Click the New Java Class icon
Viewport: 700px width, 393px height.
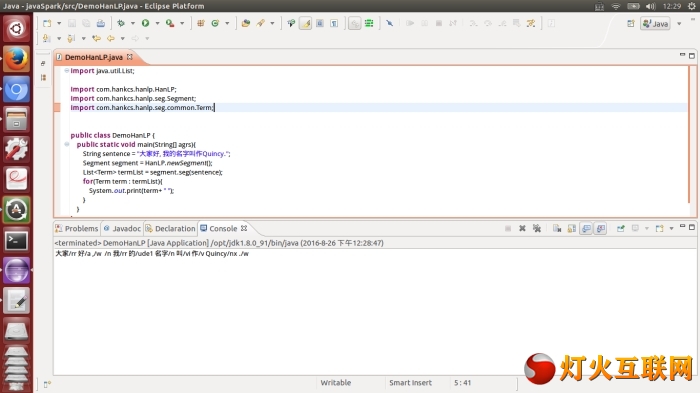coord(215,23)
